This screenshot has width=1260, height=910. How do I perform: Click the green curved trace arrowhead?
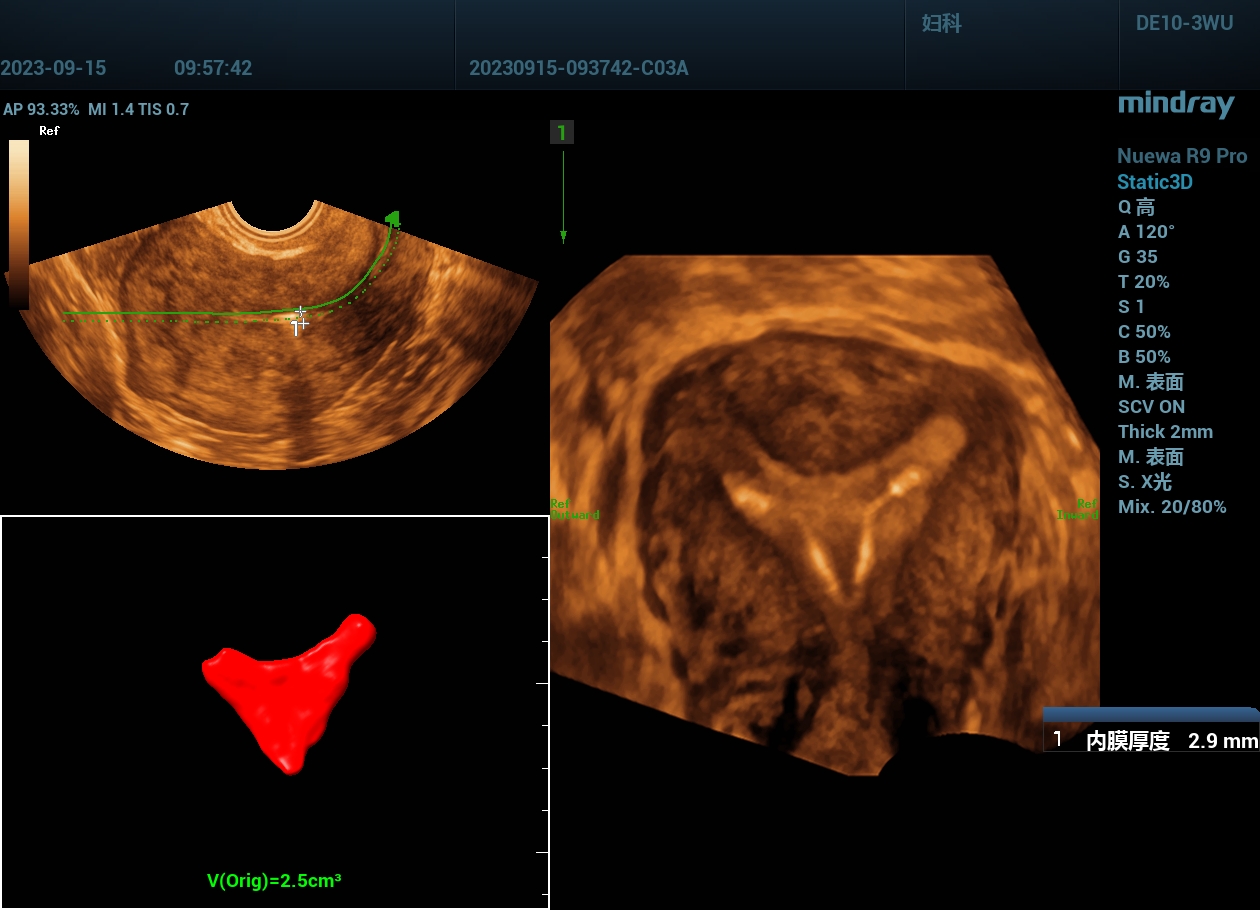tap(393, 217)
